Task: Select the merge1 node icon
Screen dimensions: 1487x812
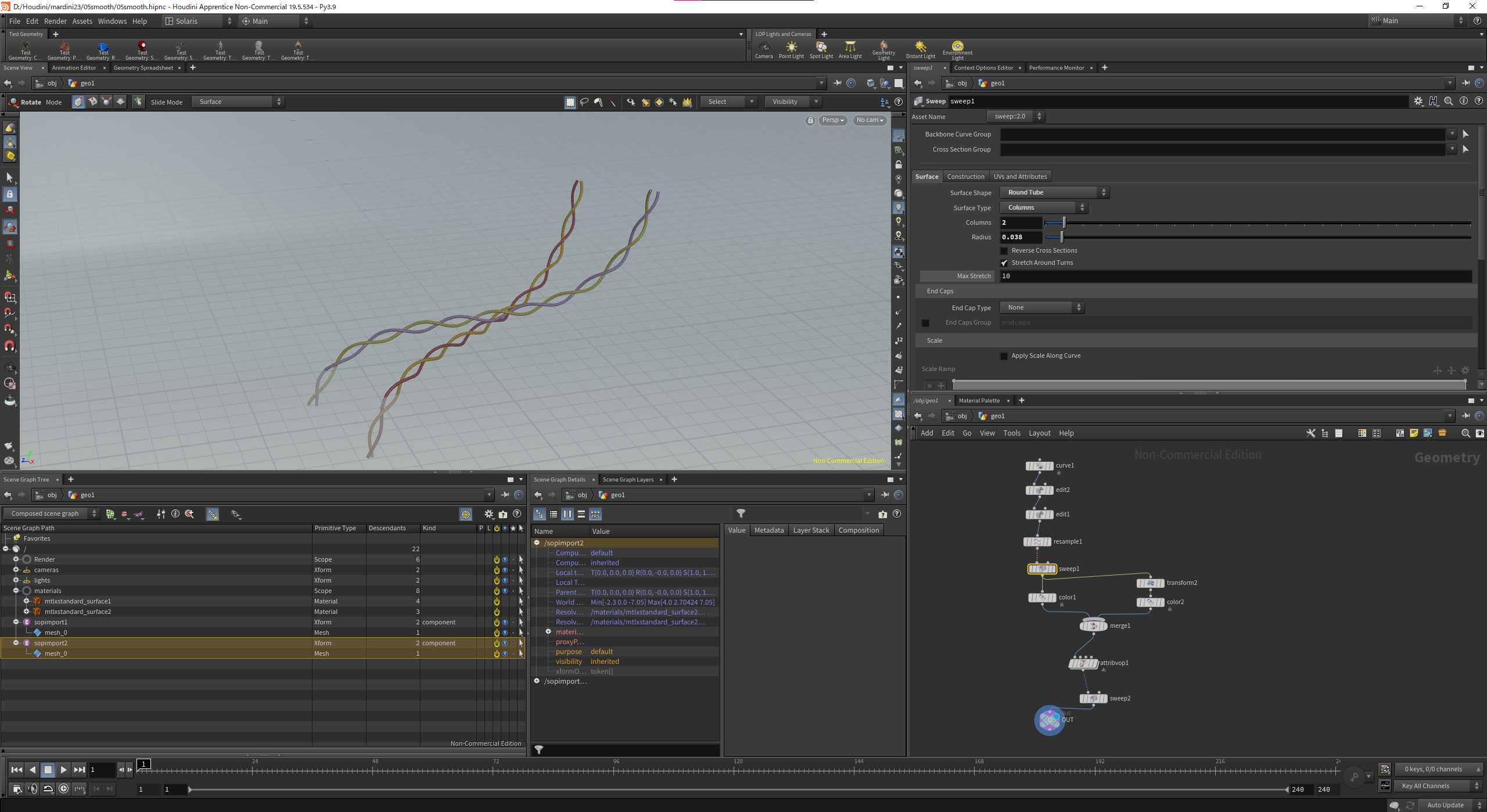Action: coord(1093,626)
